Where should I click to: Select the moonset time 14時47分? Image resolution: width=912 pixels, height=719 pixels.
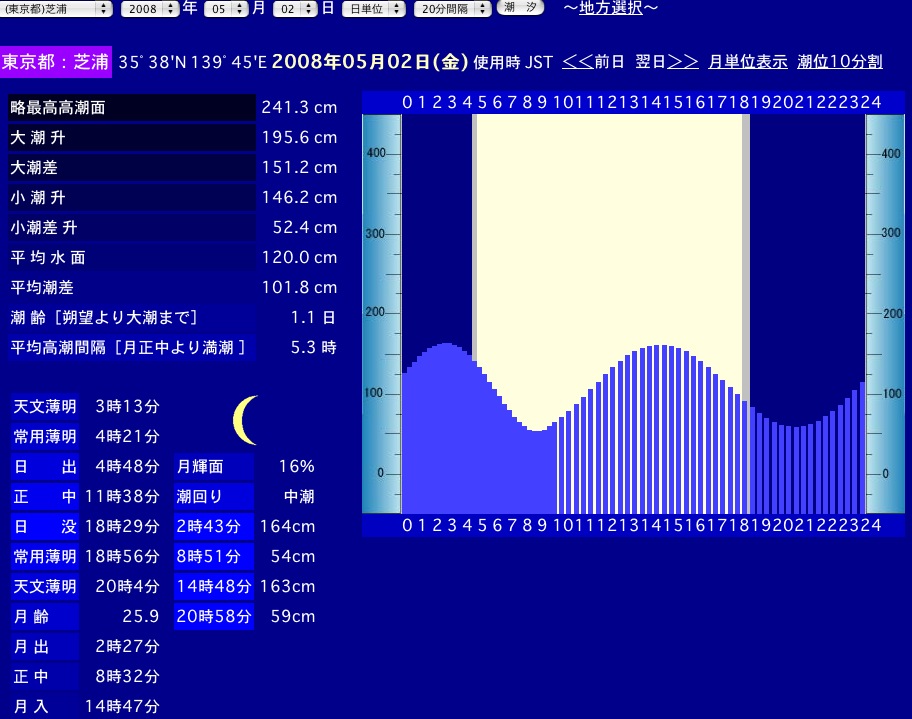tap(122, 706)
